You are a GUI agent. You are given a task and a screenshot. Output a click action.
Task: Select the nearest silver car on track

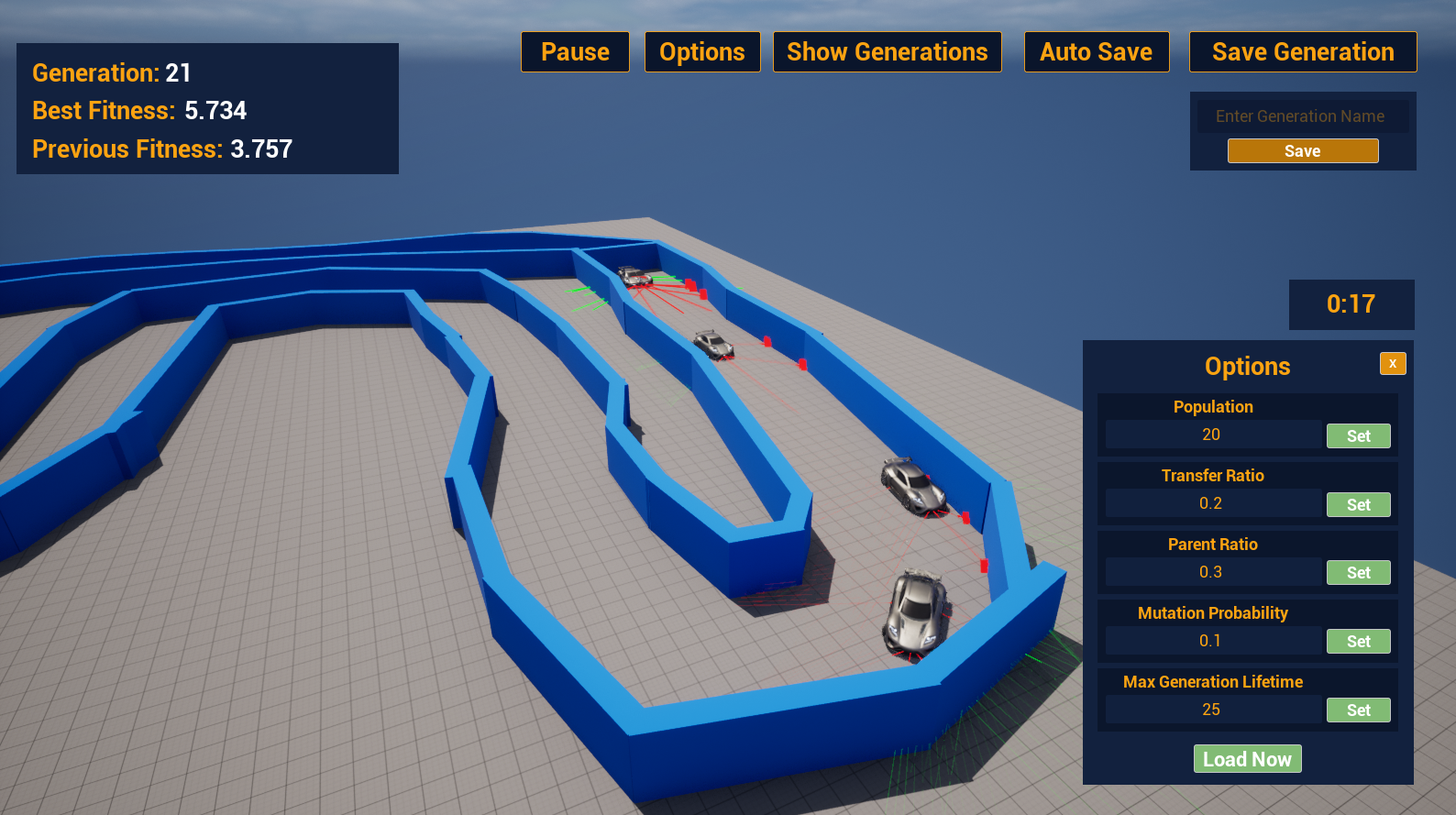(916, 612)
